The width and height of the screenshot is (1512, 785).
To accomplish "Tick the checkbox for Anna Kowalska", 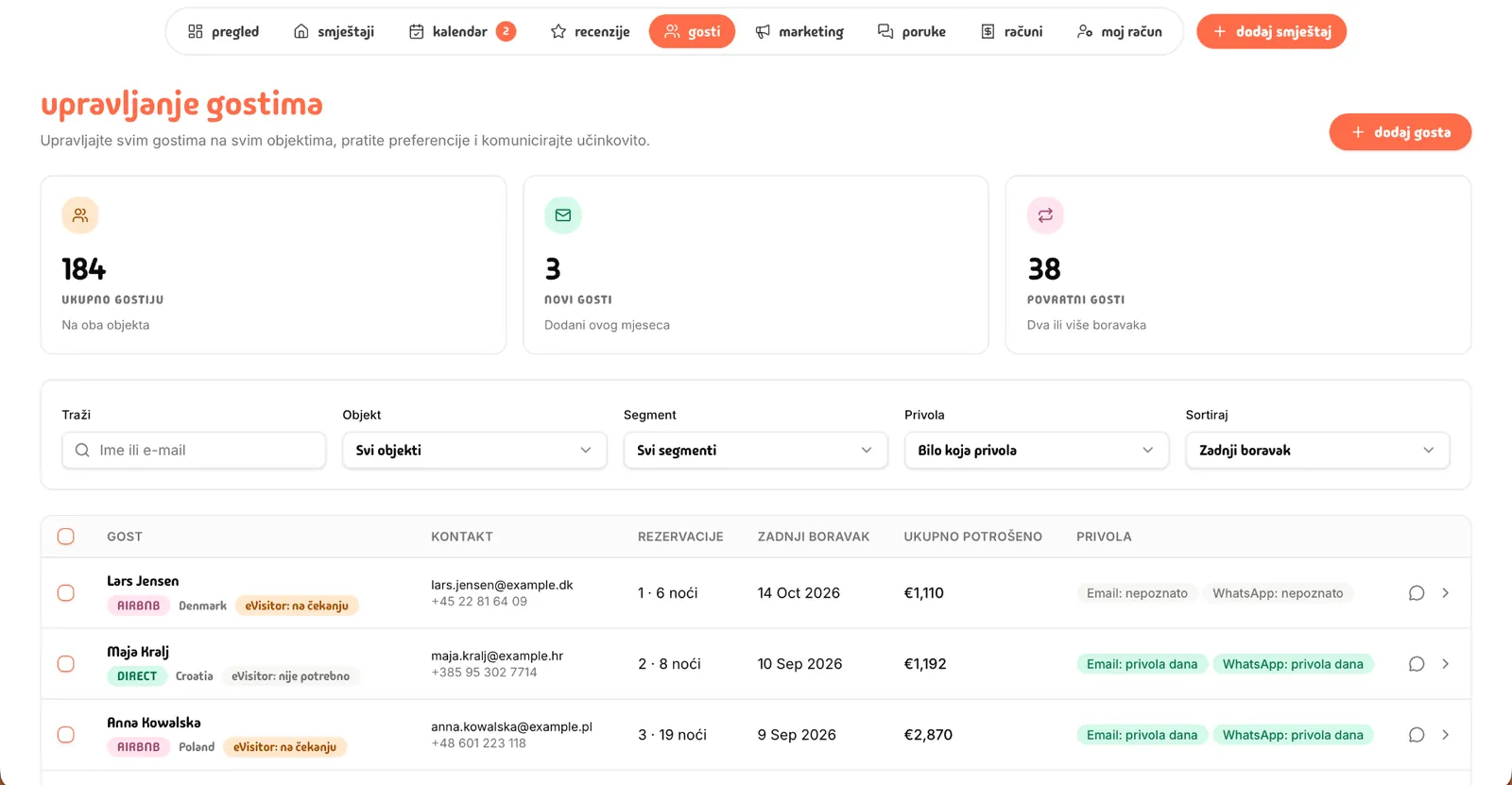I will click(66, 735).
